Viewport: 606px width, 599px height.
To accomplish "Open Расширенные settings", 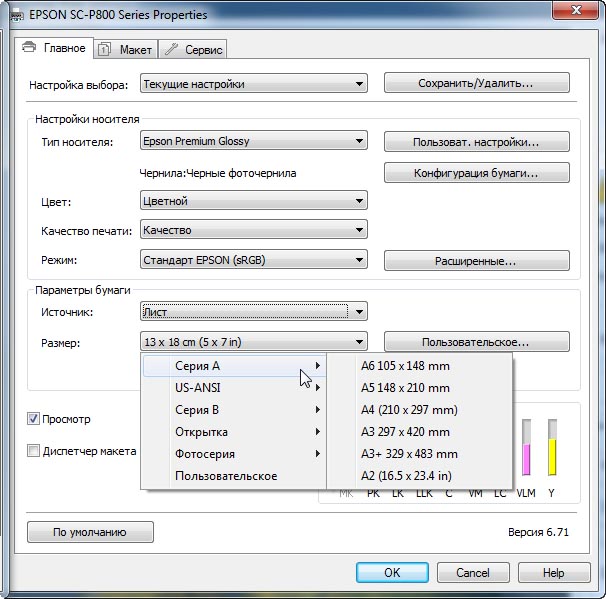I will pos(477,261).
